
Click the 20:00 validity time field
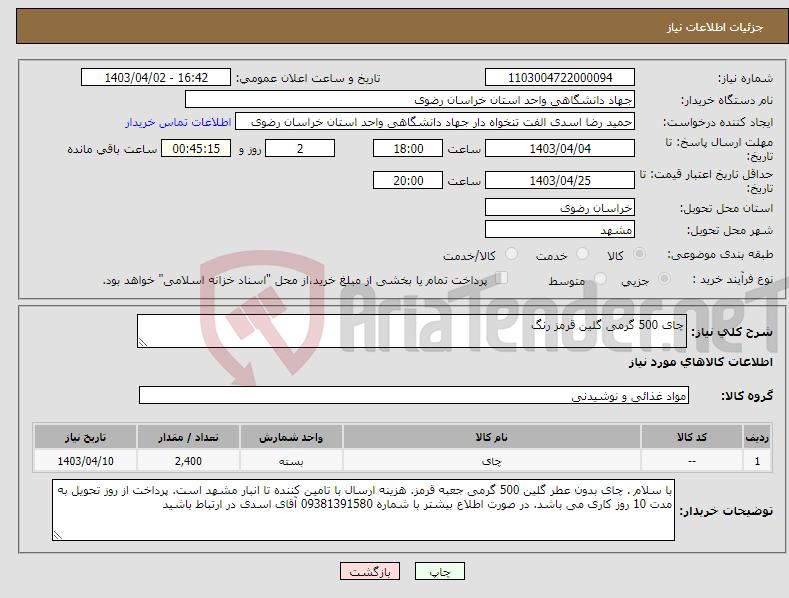pyautogui.click(x=408, y=180)
